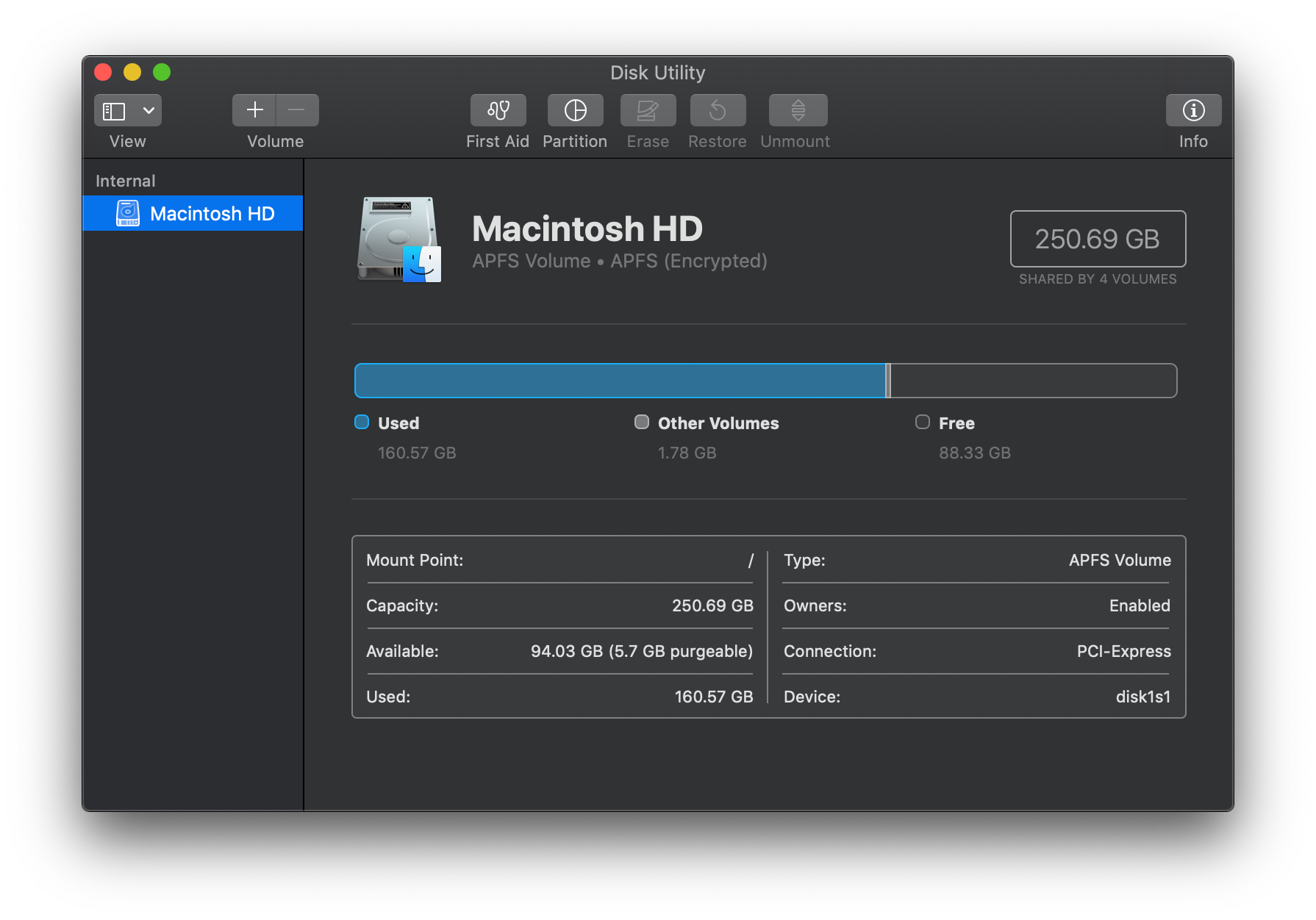
Task: Select Macintosh HD in the sidebar
Action: (x=193, y=213)
